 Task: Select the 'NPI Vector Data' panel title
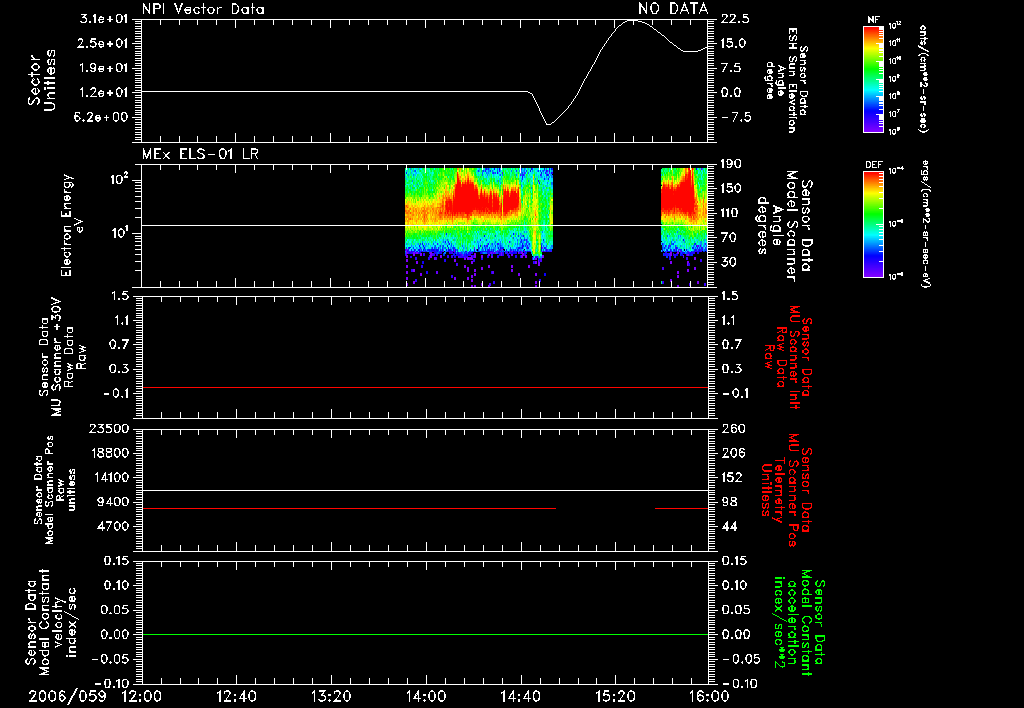pos(203,9)
